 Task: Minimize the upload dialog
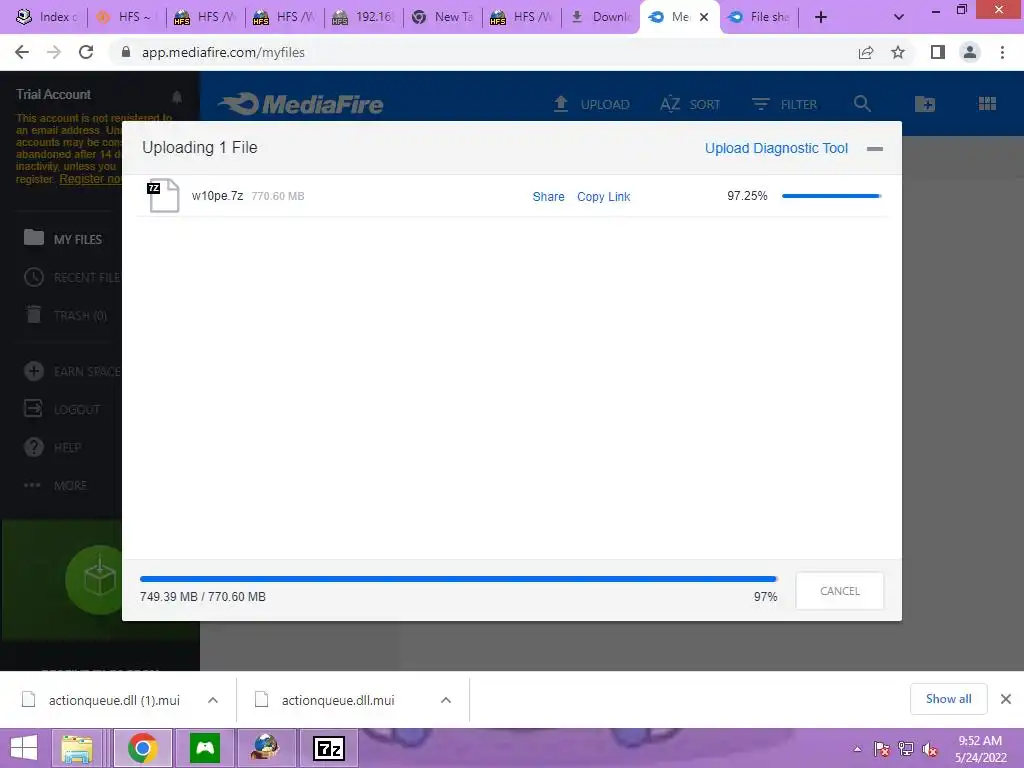874,149
